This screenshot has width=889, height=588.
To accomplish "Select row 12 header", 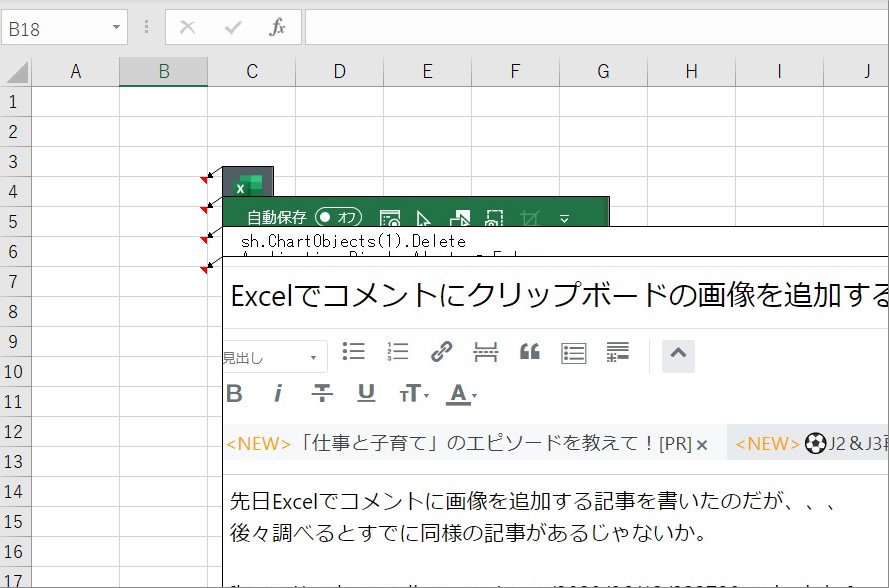I will pos(15,432).
